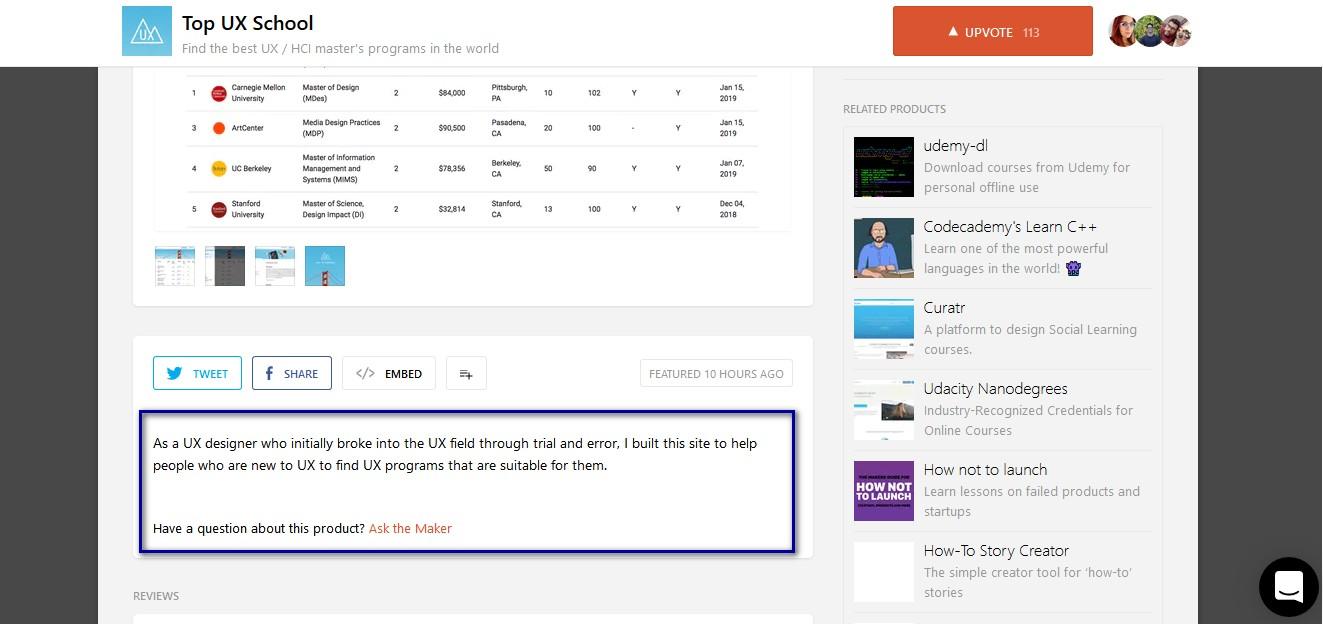This screenshot has height=624, width=1323.
Task: Click the Jan 07, 2019 deadline cell
Action: (732, 168)
